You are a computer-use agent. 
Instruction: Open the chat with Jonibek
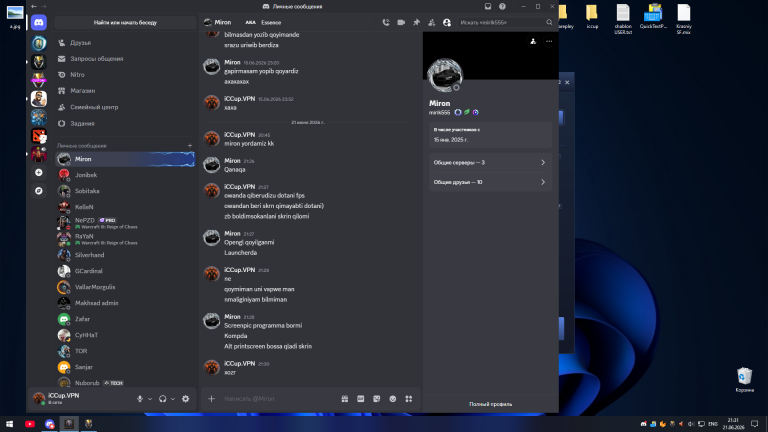125,175
